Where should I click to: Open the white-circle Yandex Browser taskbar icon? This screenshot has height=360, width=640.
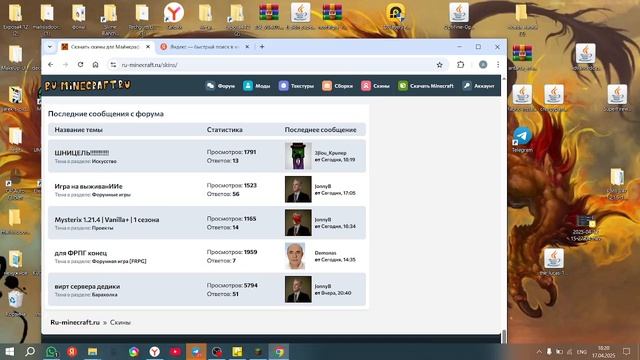point(155,351)
